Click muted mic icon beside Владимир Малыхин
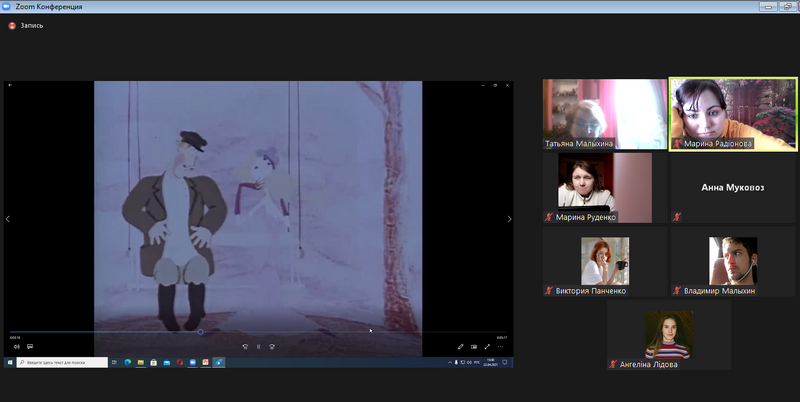Viewport: 800px width, 402px height. (x=677, y=291)
